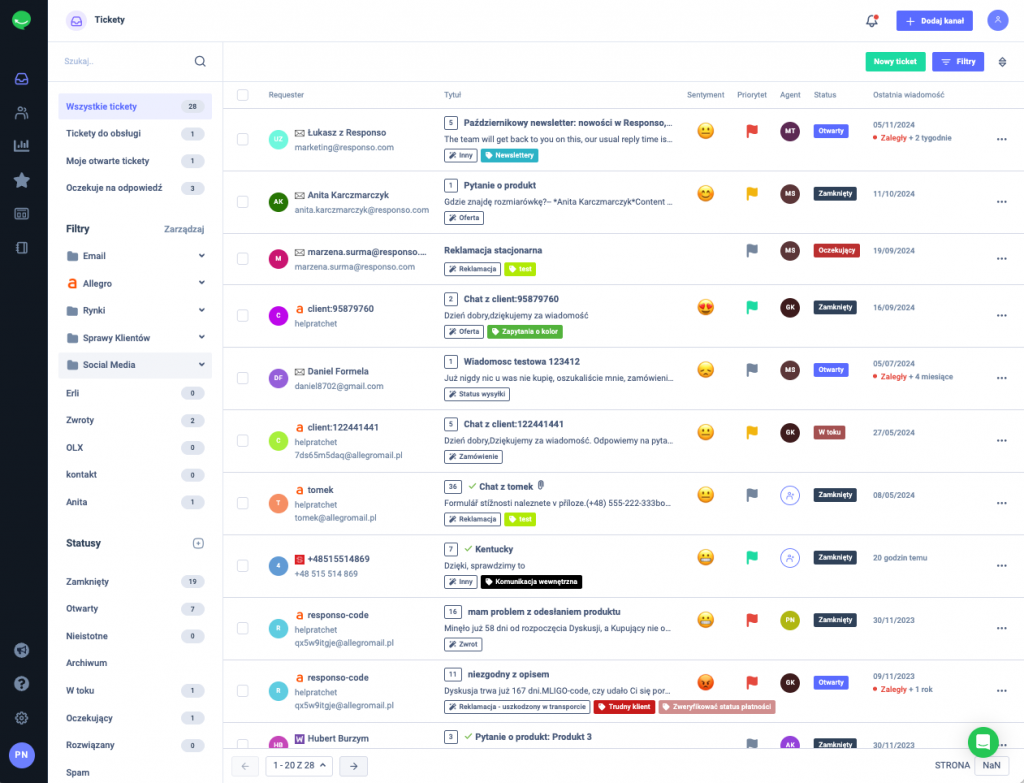
Task: Open the Tickets inbox icon in sidebar
Action: point(22,76)
